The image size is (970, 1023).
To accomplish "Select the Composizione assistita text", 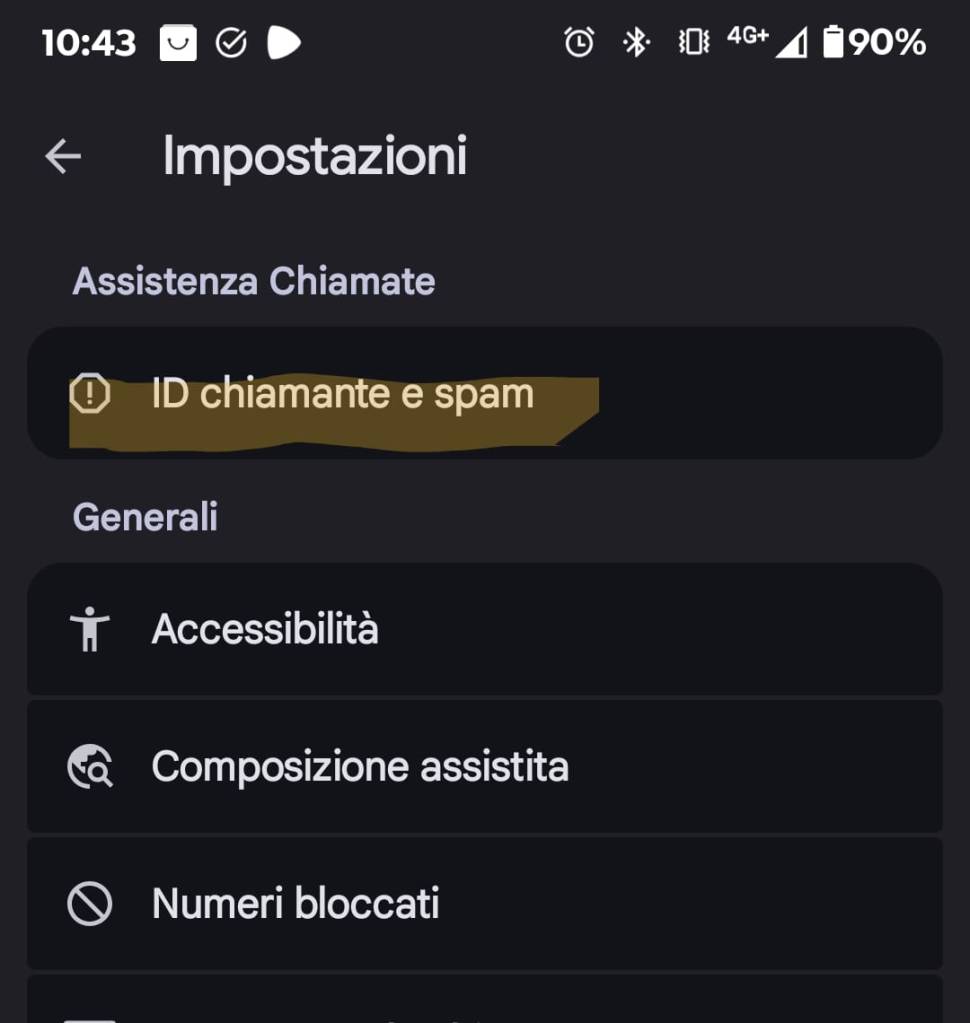I will [x=360, y=767].
